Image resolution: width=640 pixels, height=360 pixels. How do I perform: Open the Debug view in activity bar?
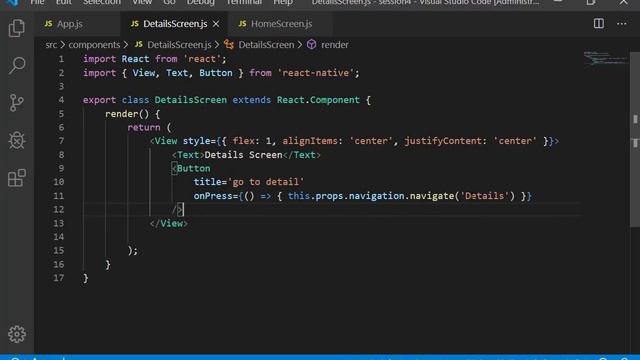pyautogui.click(x=17, y=140)
